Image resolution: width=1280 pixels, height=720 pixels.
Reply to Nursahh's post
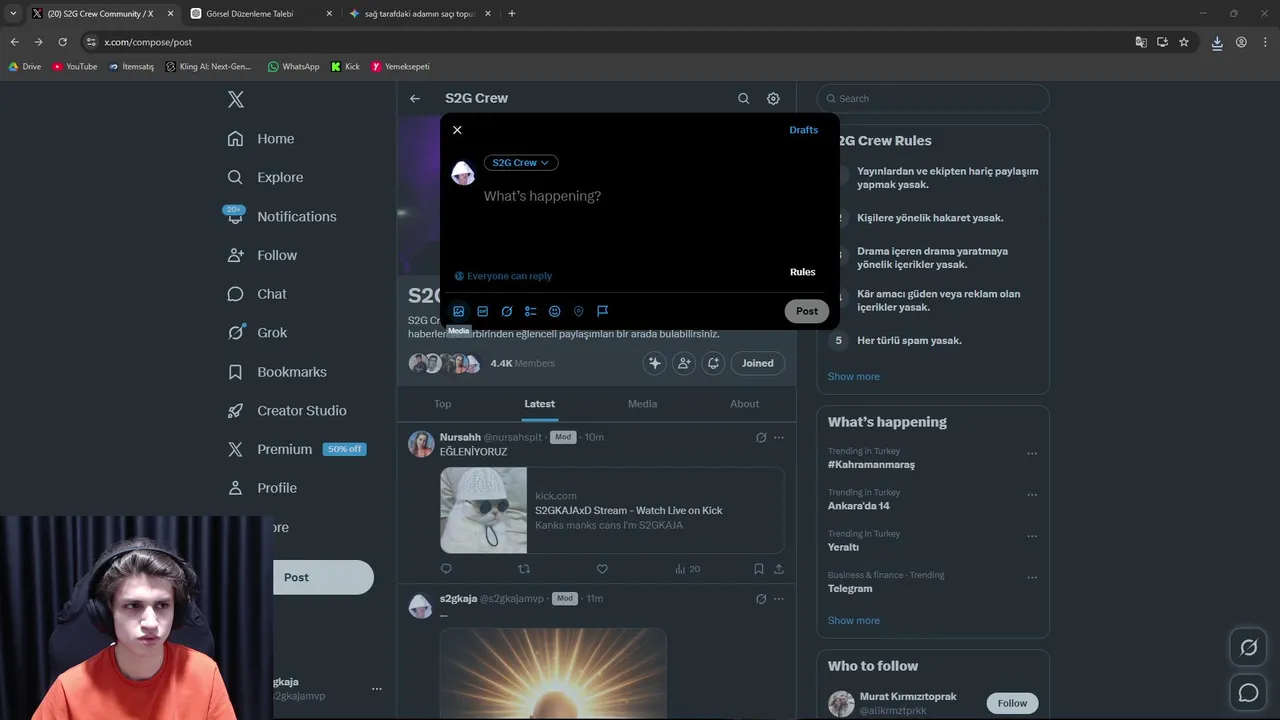[x=446, y=569]
